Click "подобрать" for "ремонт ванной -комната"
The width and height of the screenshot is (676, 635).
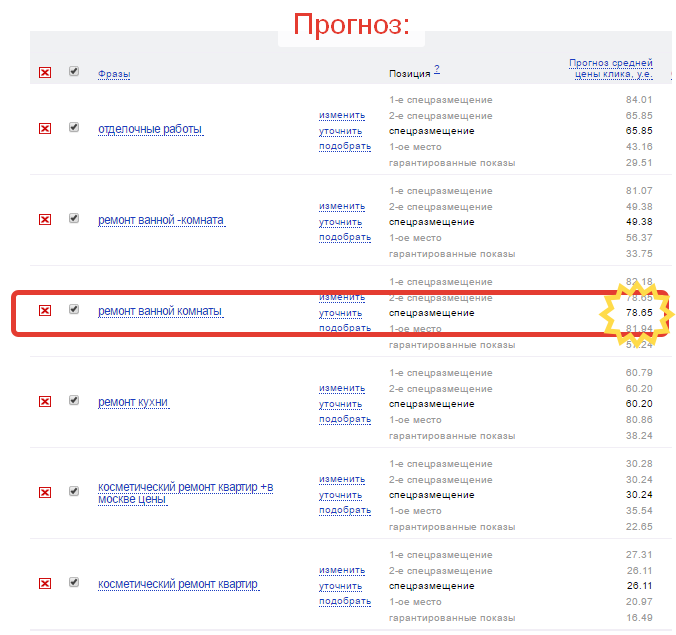pos(345,237)
